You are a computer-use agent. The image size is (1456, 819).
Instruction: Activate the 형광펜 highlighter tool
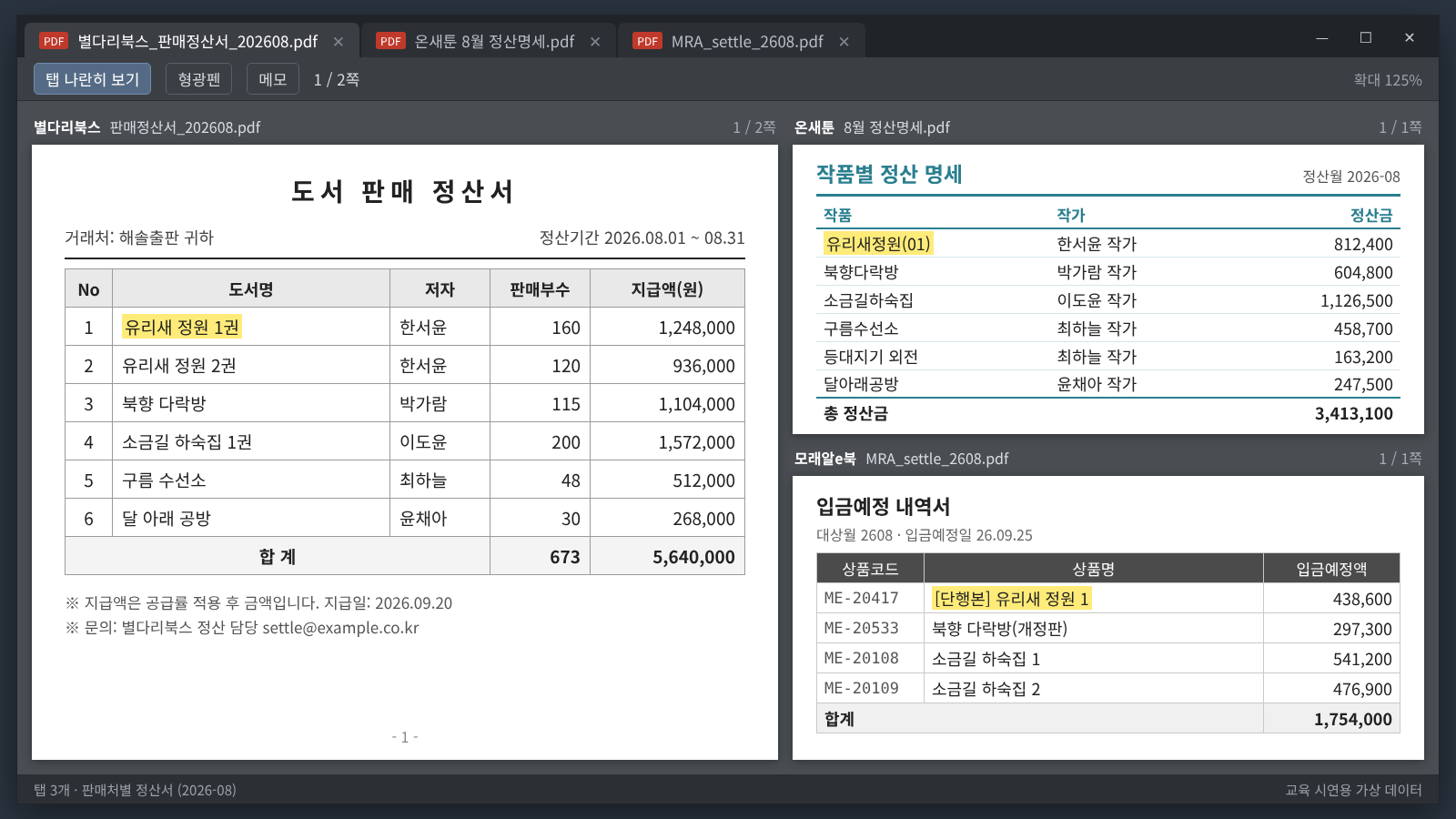pos(199,79)
